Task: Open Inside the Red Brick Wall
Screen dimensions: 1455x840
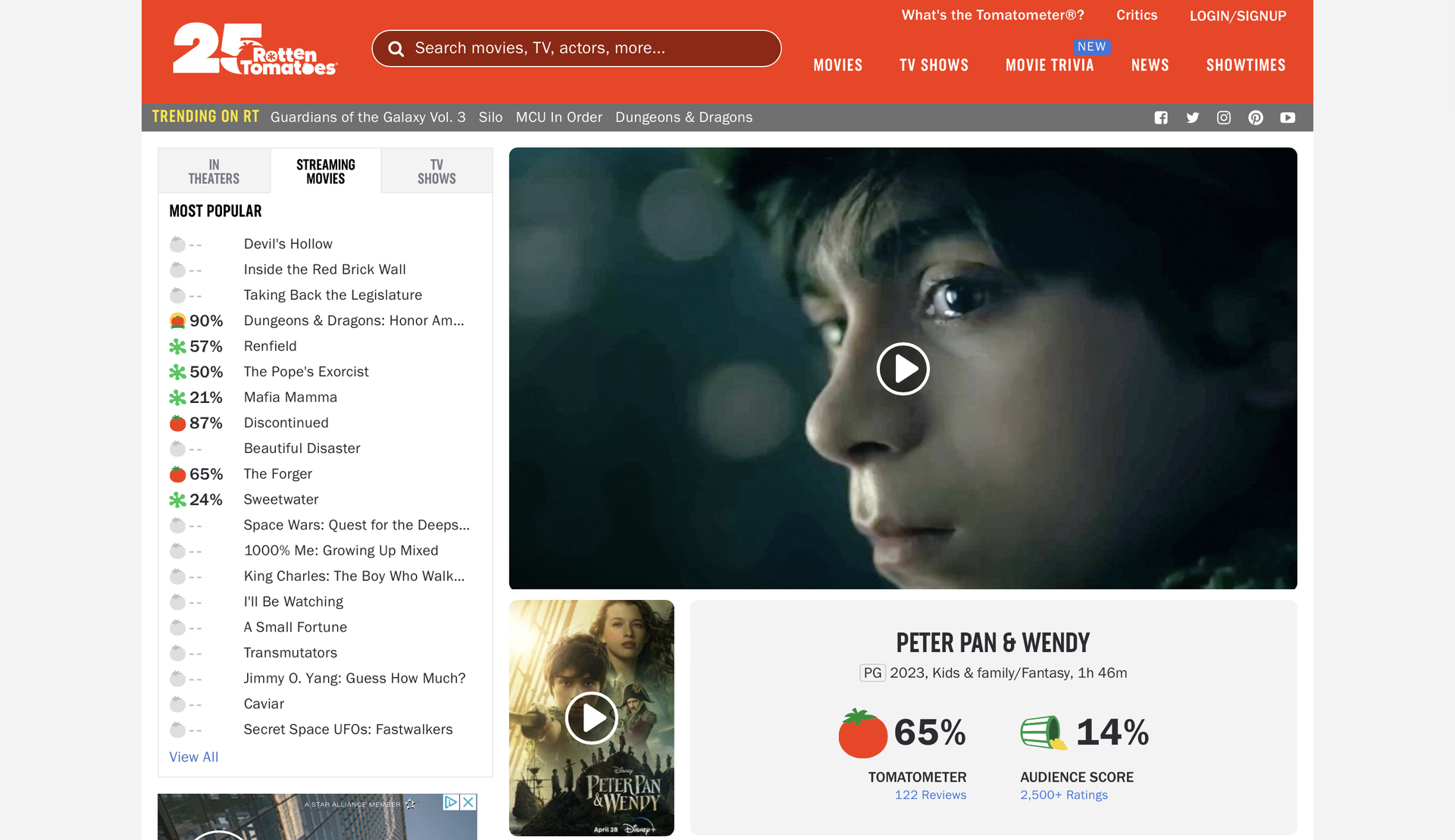Action: (x=324, y=270)
